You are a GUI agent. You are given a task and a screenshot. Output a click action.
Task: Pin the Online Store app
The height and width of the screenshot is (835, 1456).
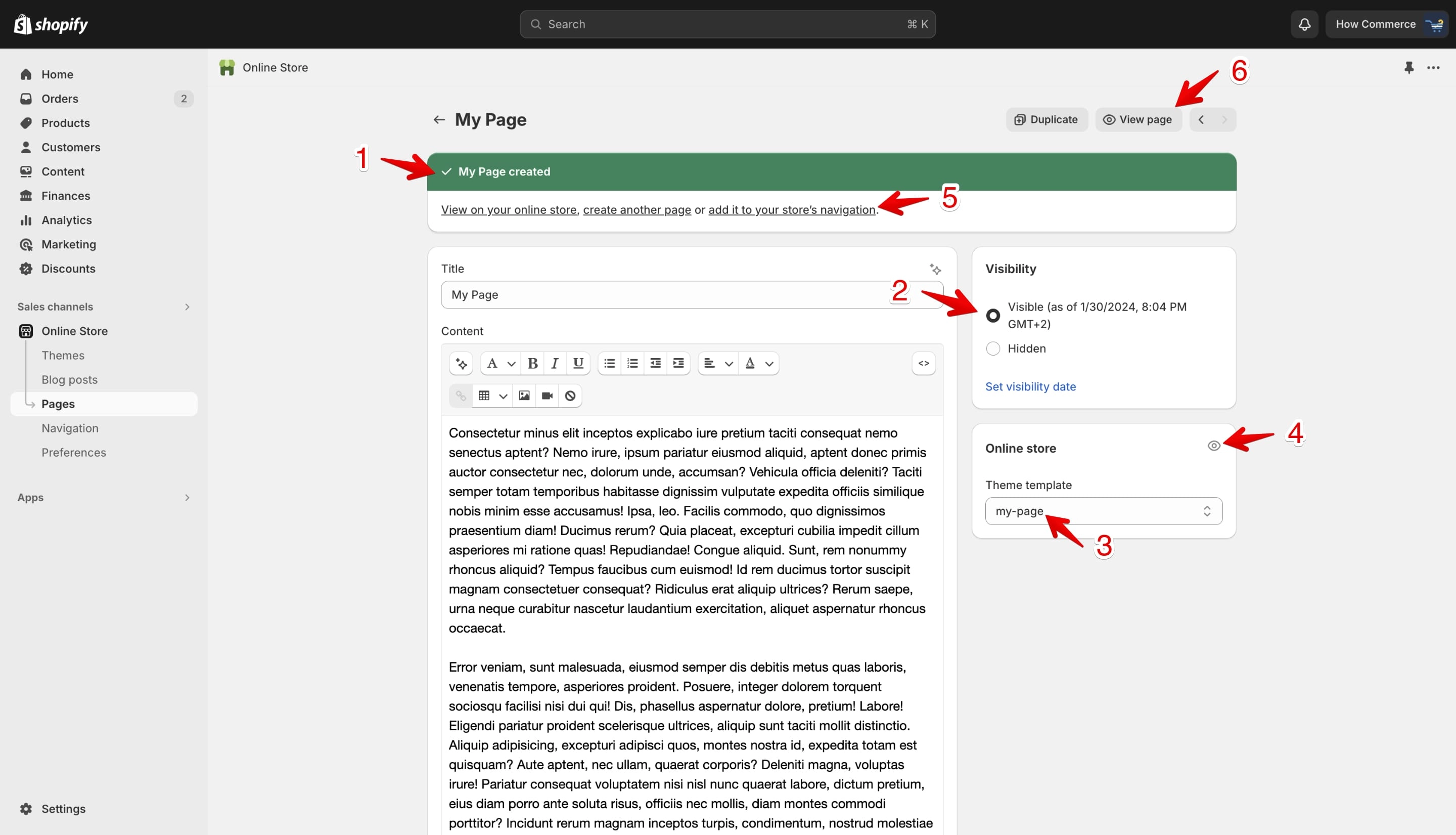click(1409, 68)
